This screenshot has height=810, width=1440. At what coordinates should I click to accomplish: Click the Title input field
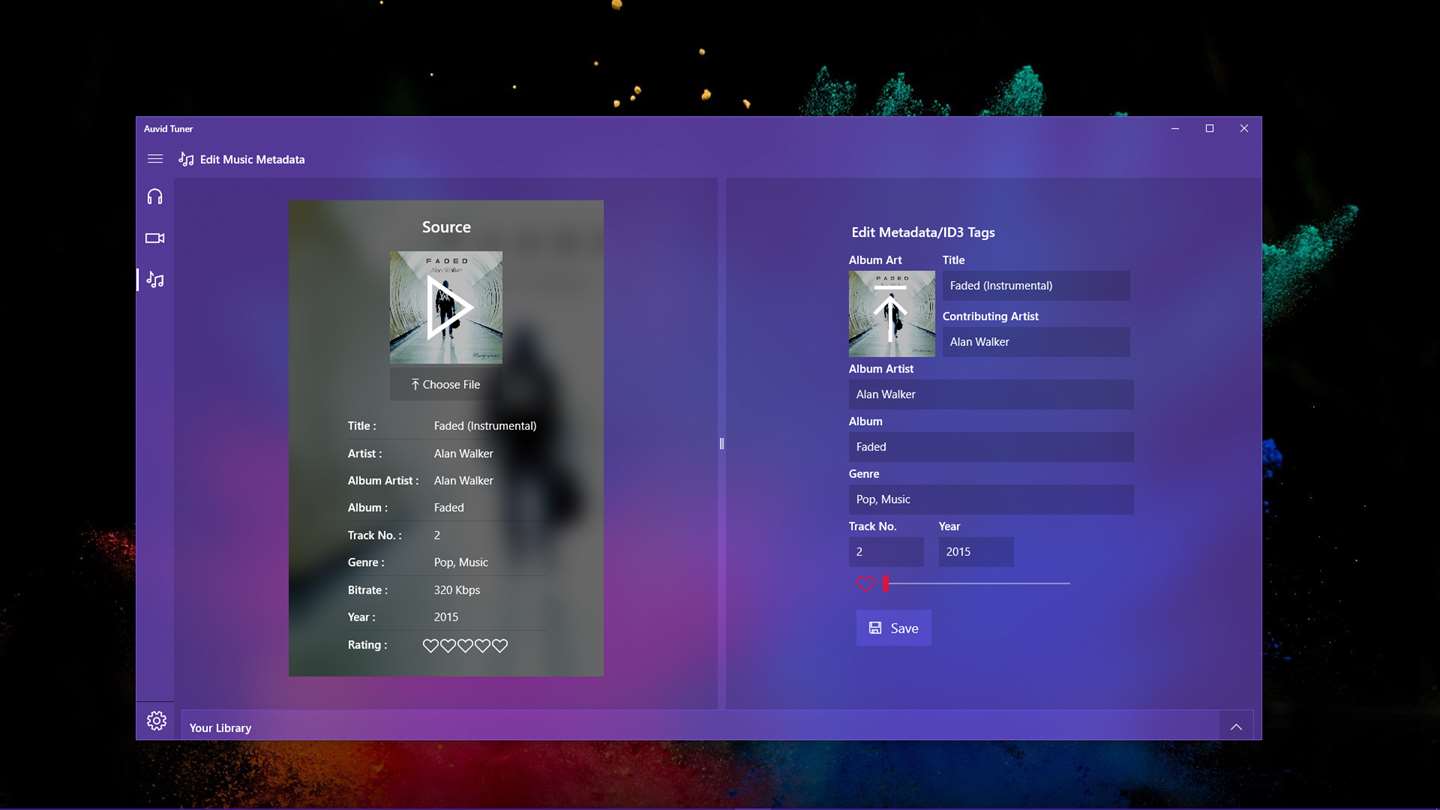(x=1036, y=285)
